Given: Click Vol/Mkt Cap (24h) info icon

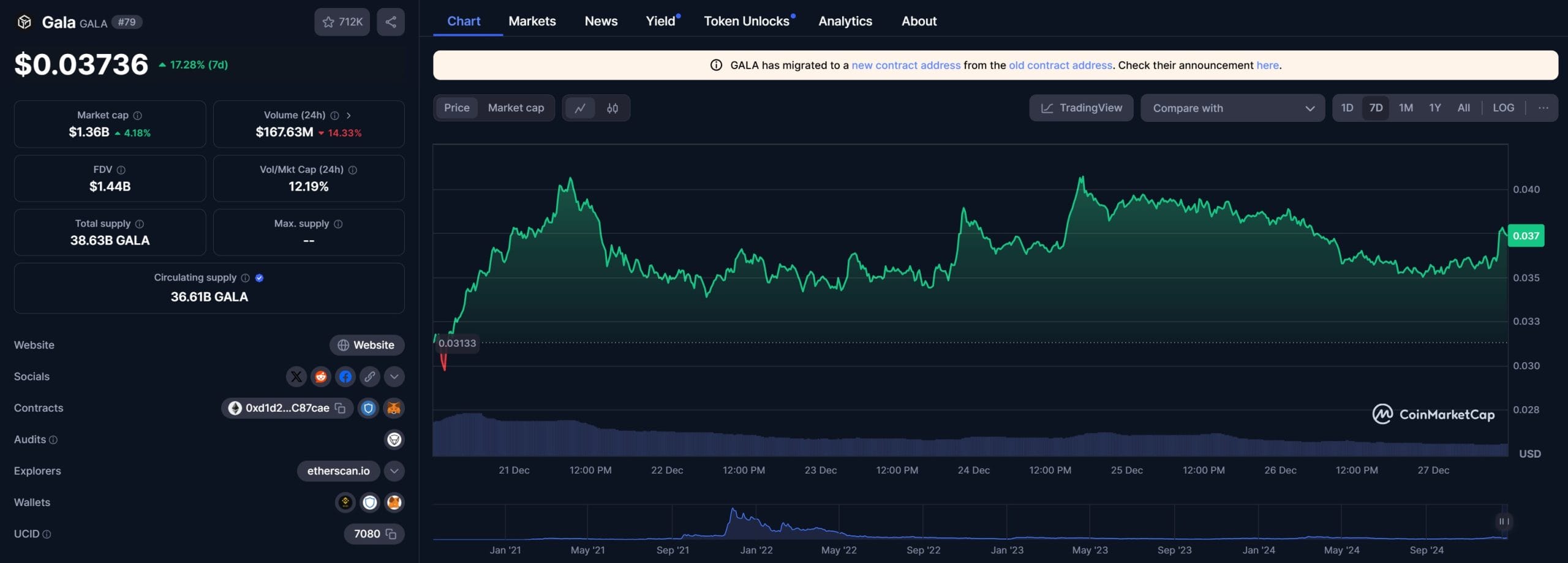Looking at the screenshot, I should click(x=353, y=170).
